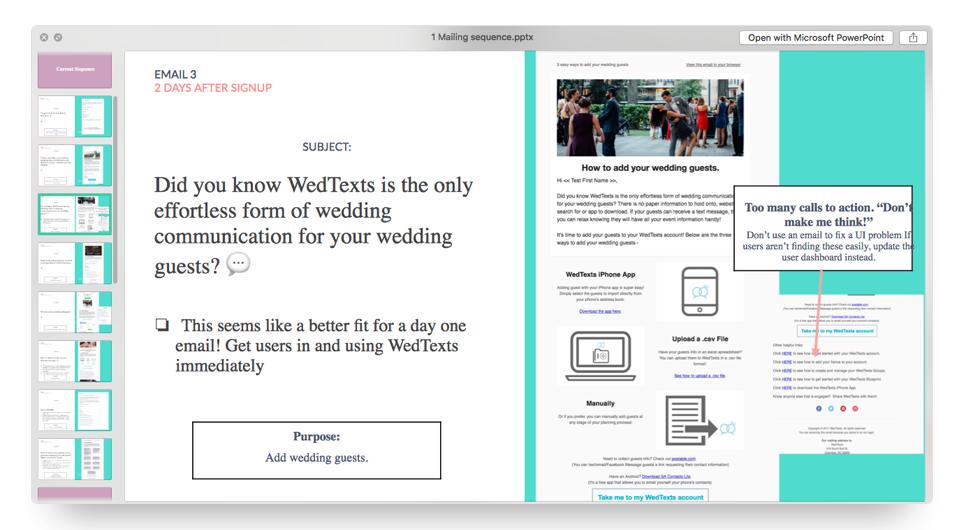Click the Facebook icon in the email footer

click(818, 408)
